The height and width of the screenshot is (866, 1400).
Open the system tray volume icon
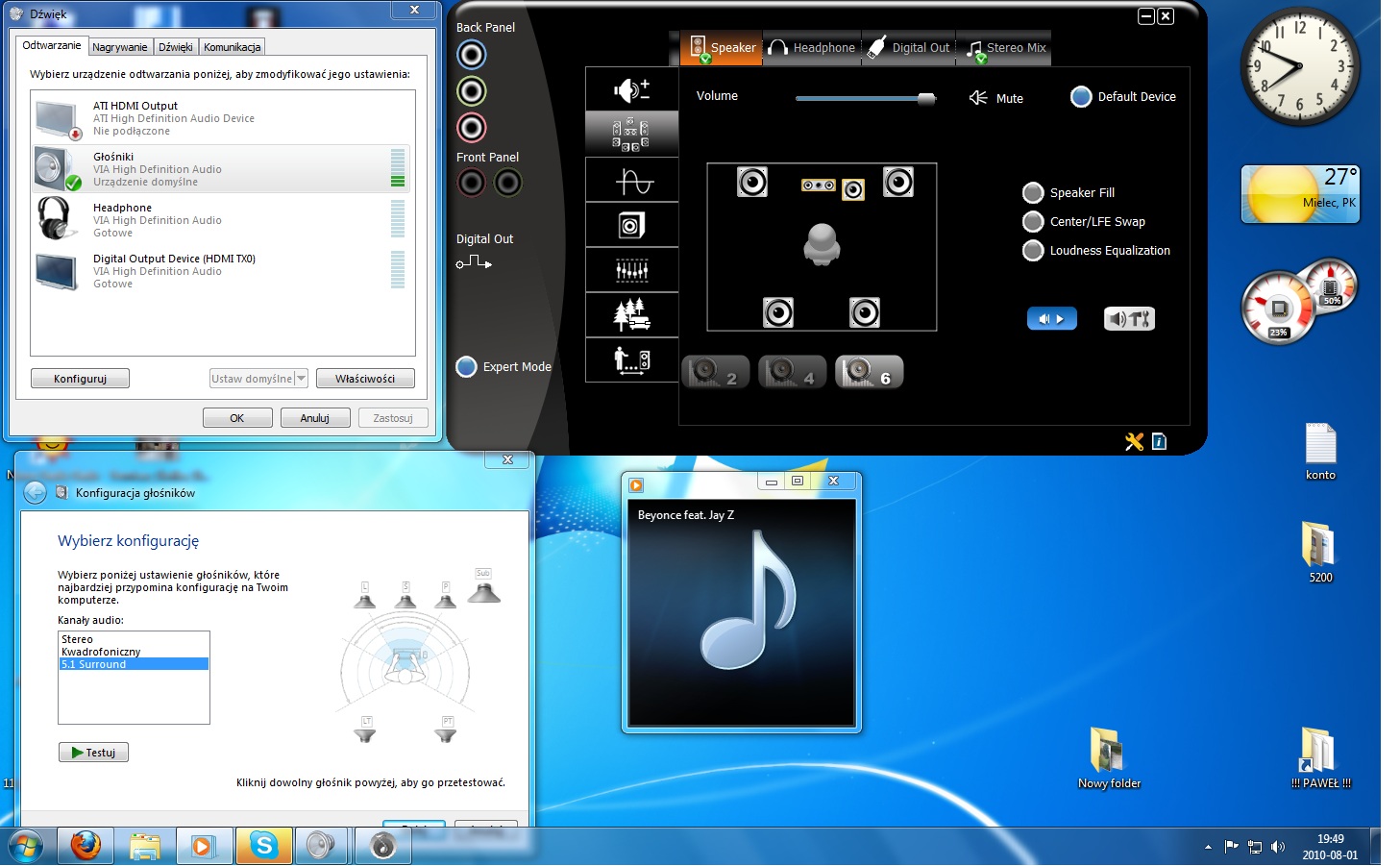[1277, 847]
